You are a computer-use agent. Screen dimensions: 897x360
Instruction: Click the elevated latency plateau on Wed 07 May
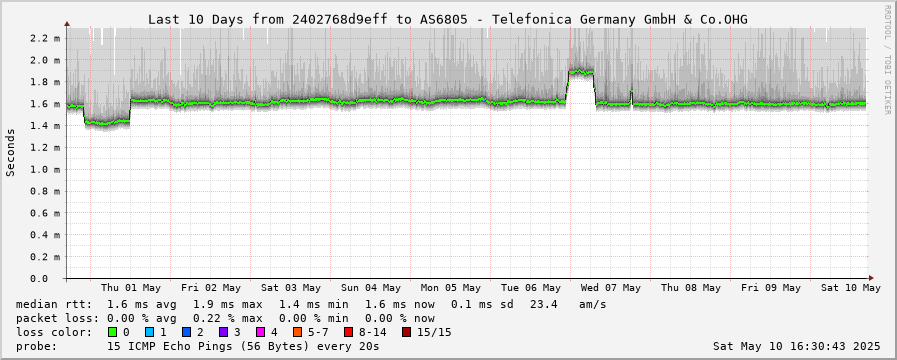point(581,72)
